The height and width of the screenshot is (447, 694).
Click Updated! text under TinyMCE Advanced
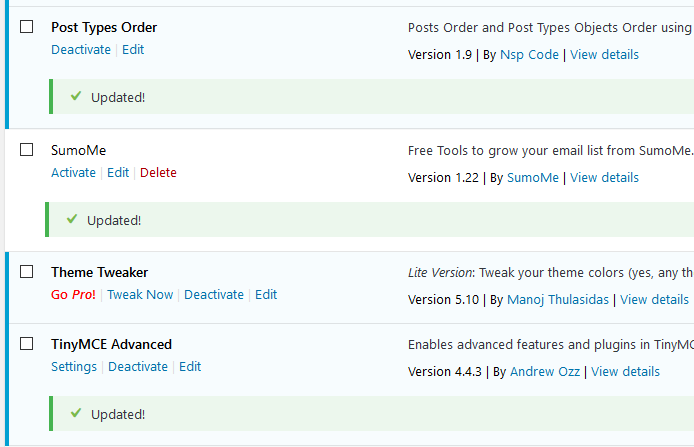click(x=118, y=414)
